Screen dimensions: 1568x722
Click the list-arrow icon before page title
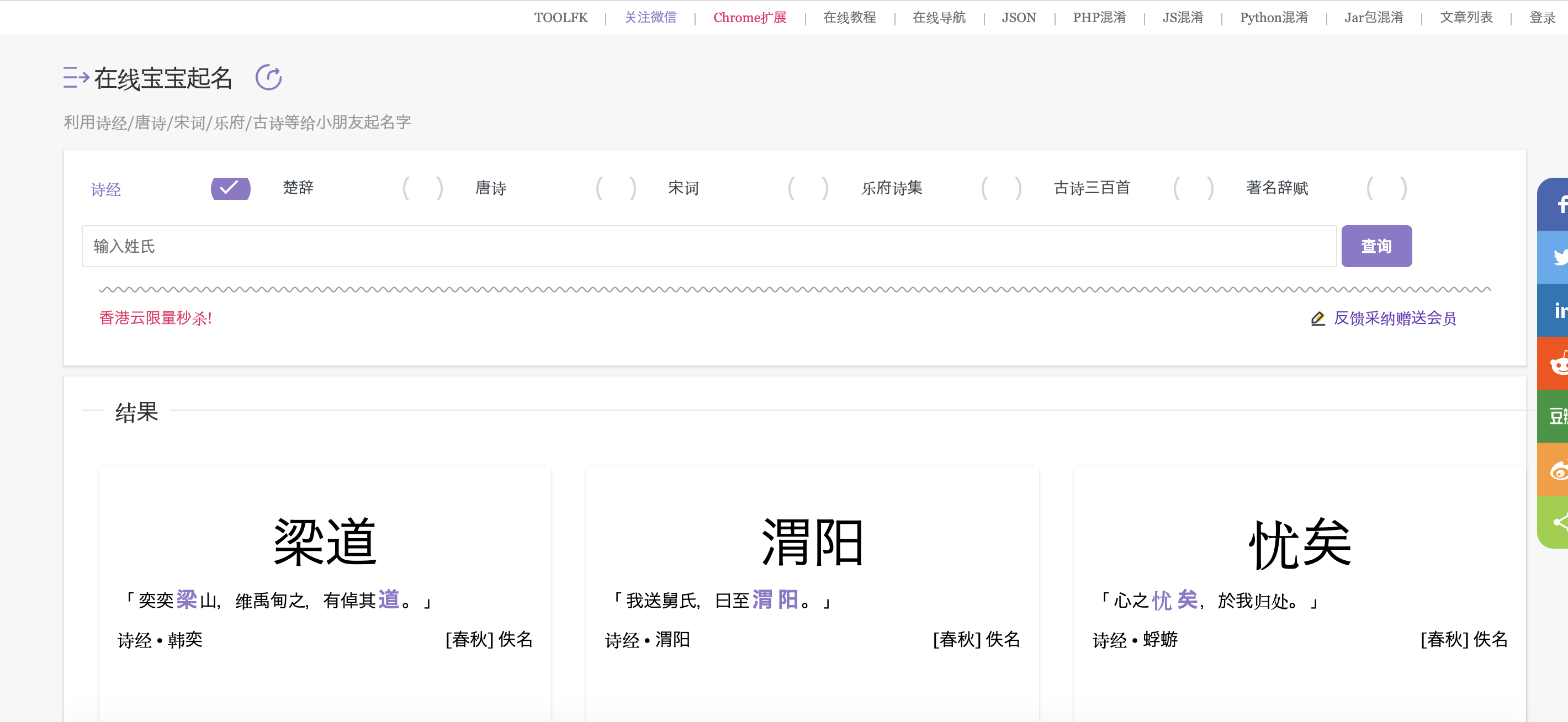(76, 77)
